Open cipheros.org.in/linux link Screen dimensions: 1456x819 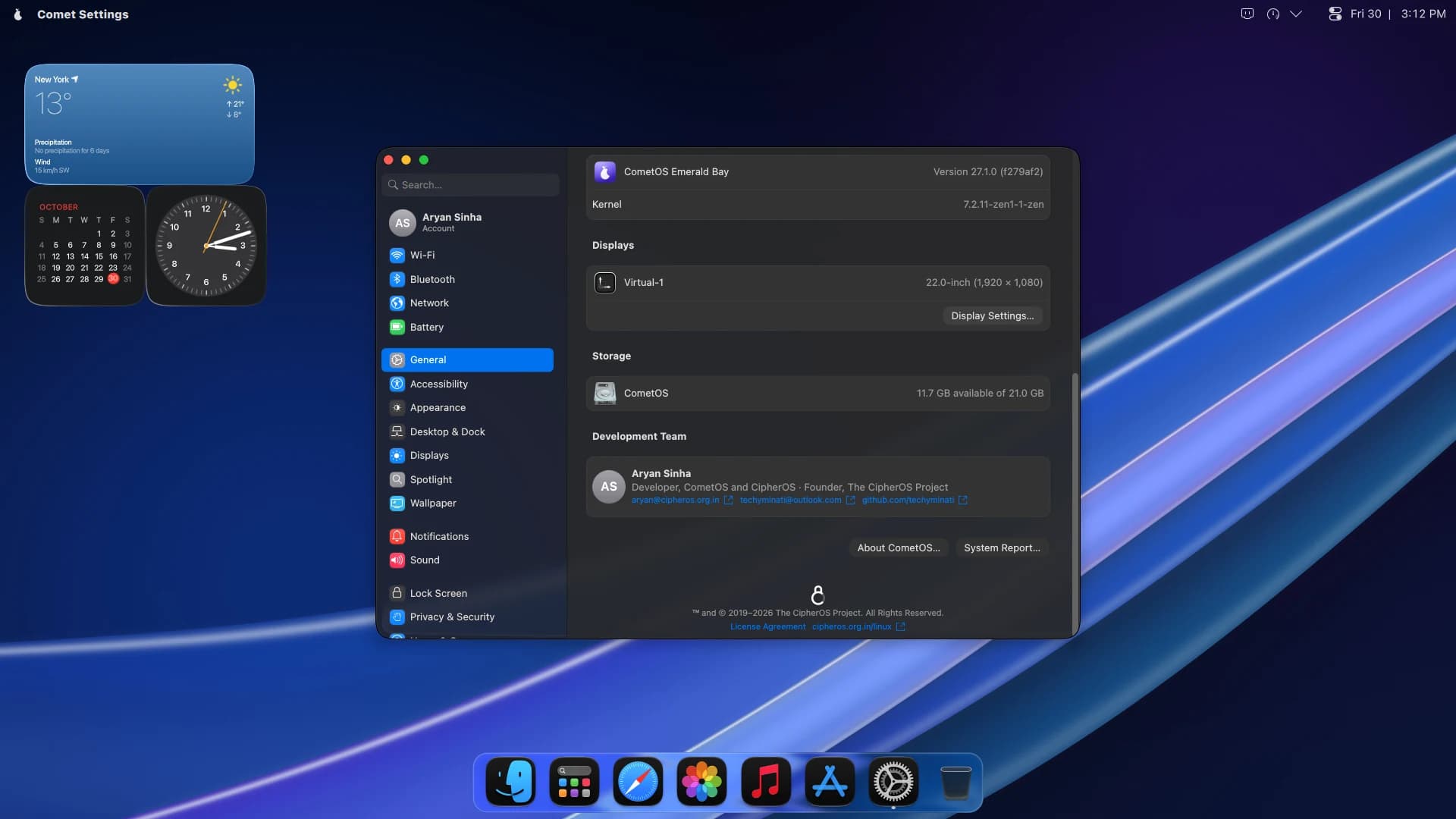coord(858,627)
